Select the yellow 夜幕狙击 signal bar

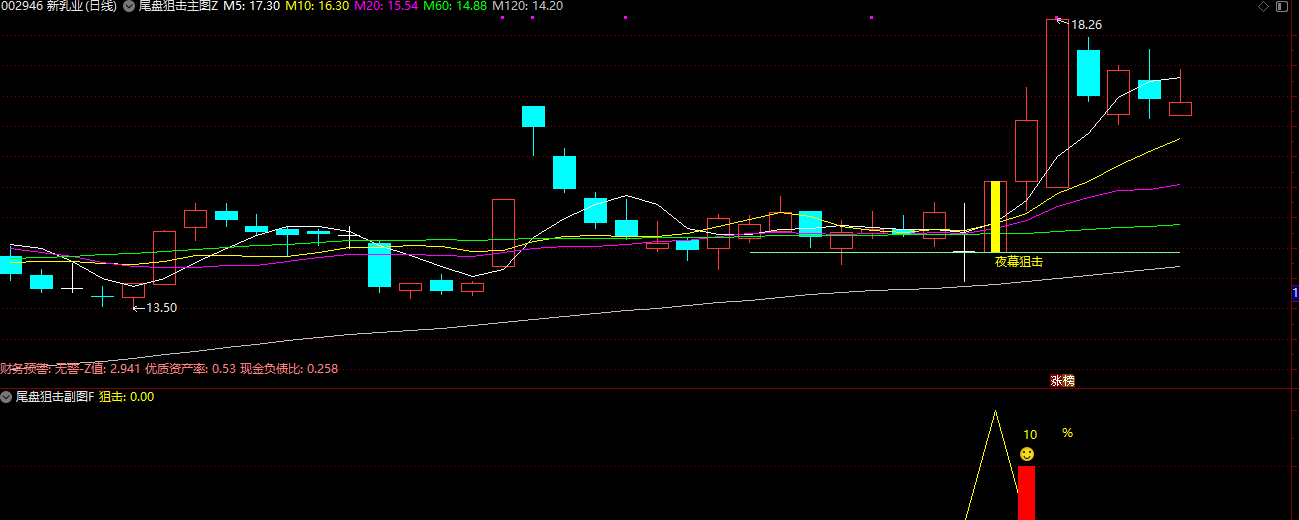tap(996, 216)
